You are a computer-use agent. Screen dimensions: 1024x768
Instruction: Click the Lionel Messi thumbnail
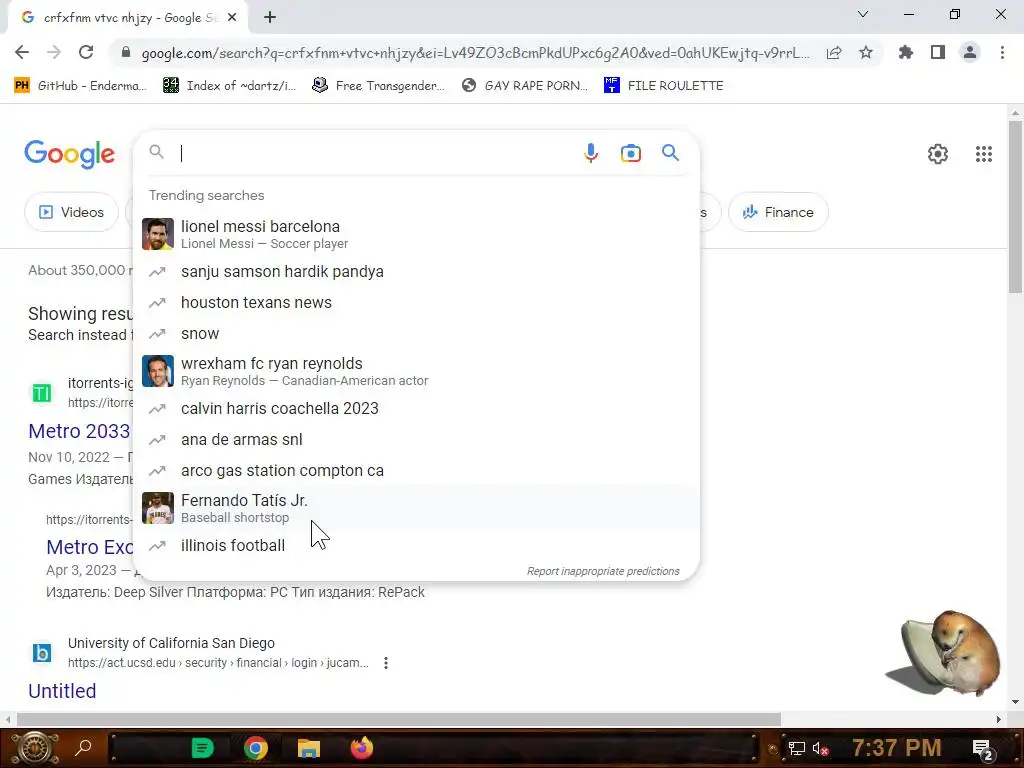click(158, 234)
